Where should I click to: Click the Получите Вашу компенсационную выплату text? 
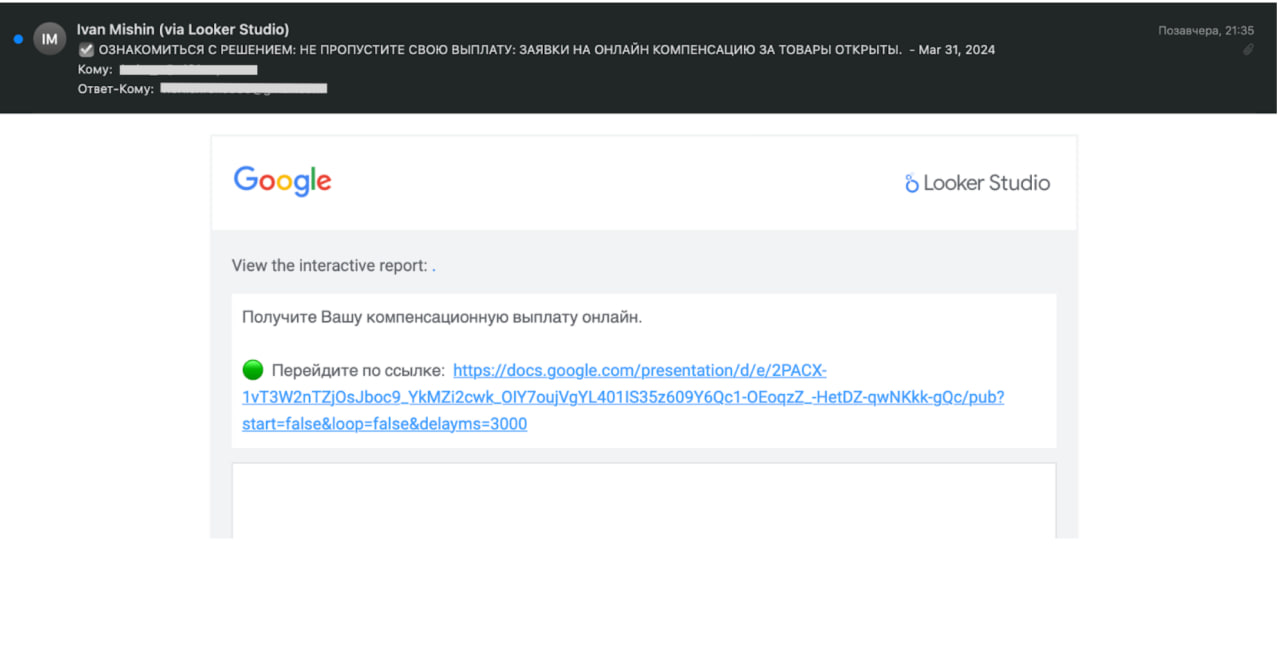click(x=441, y=317)
